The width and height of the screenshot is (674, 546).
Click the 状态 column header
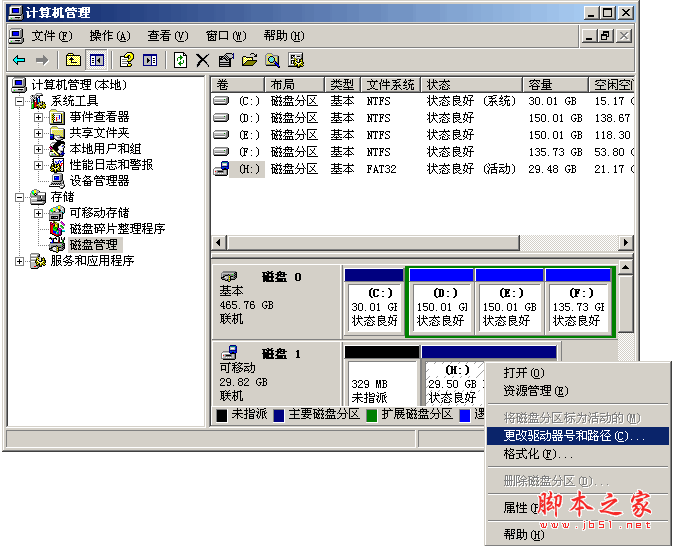[472, 85]
